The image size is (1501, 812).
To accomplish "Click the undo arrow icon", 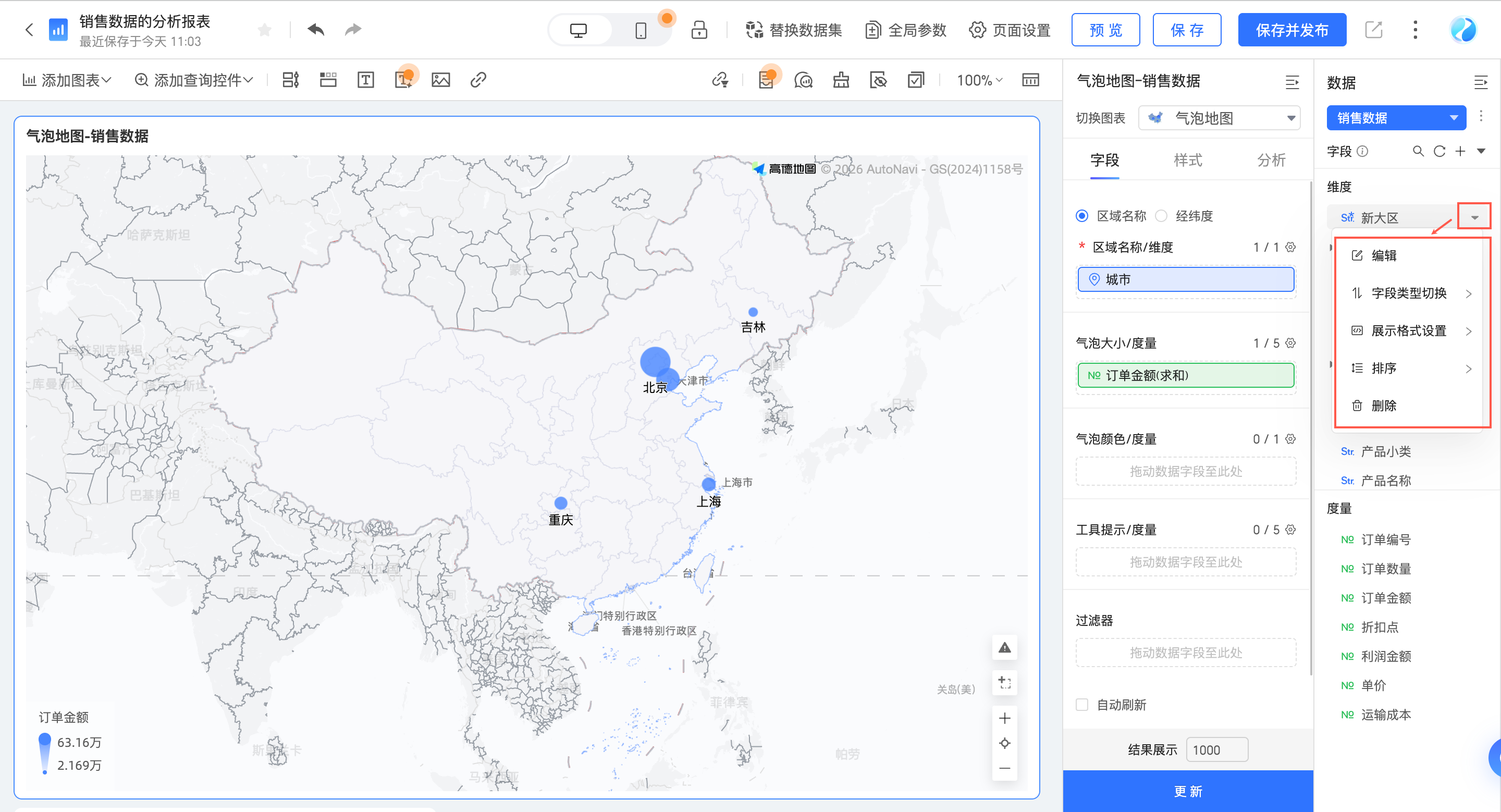I will pos(316,29).
